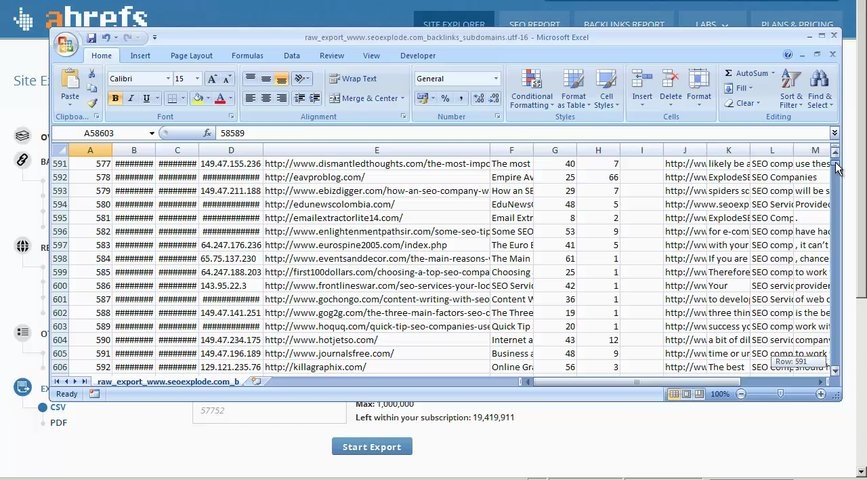Activate the Format Painter brush

click(x=92, y=103)
